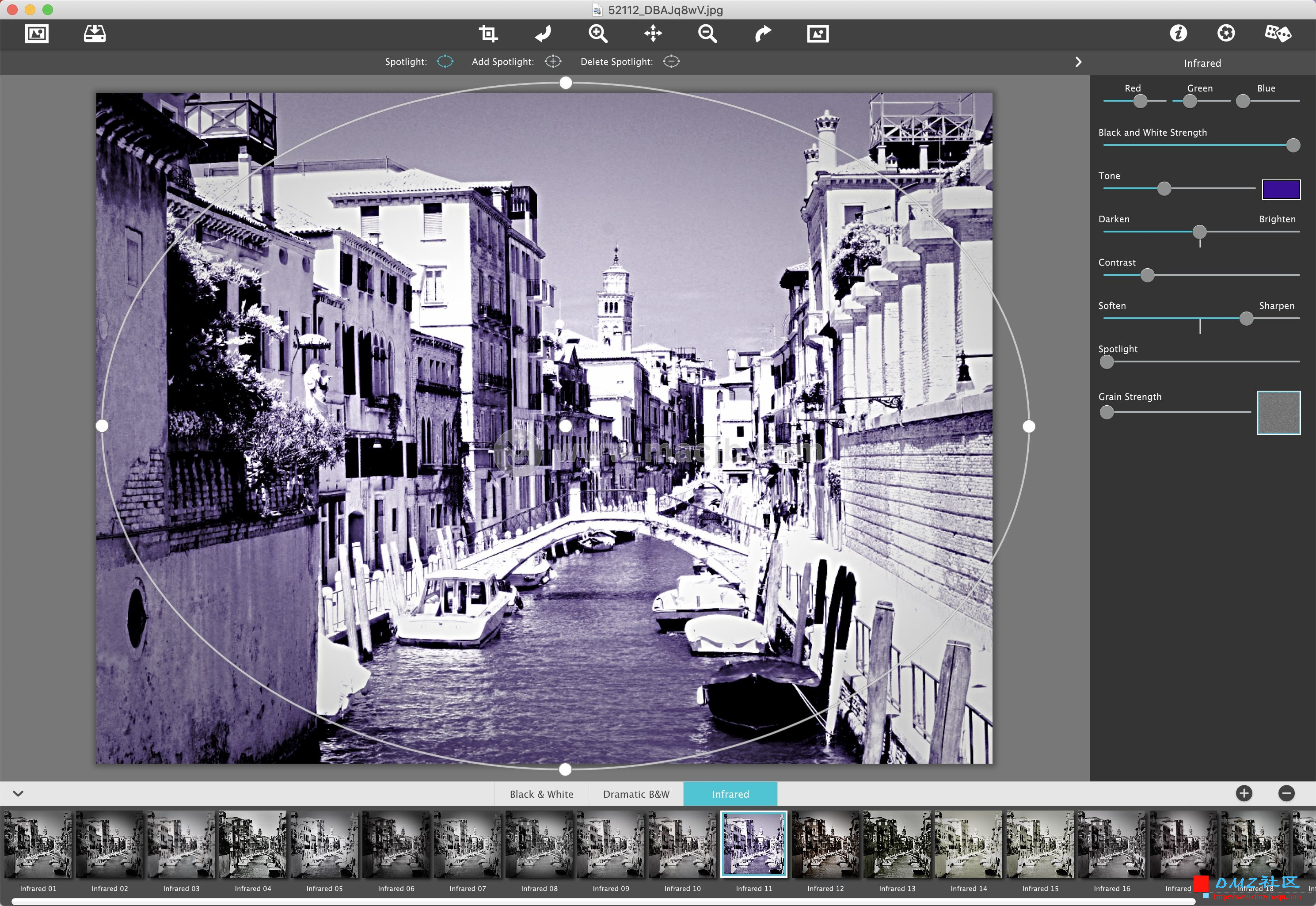Zoom in with the plus magnifier
The width and height of the screenshot is (1316, 906).
597,34
